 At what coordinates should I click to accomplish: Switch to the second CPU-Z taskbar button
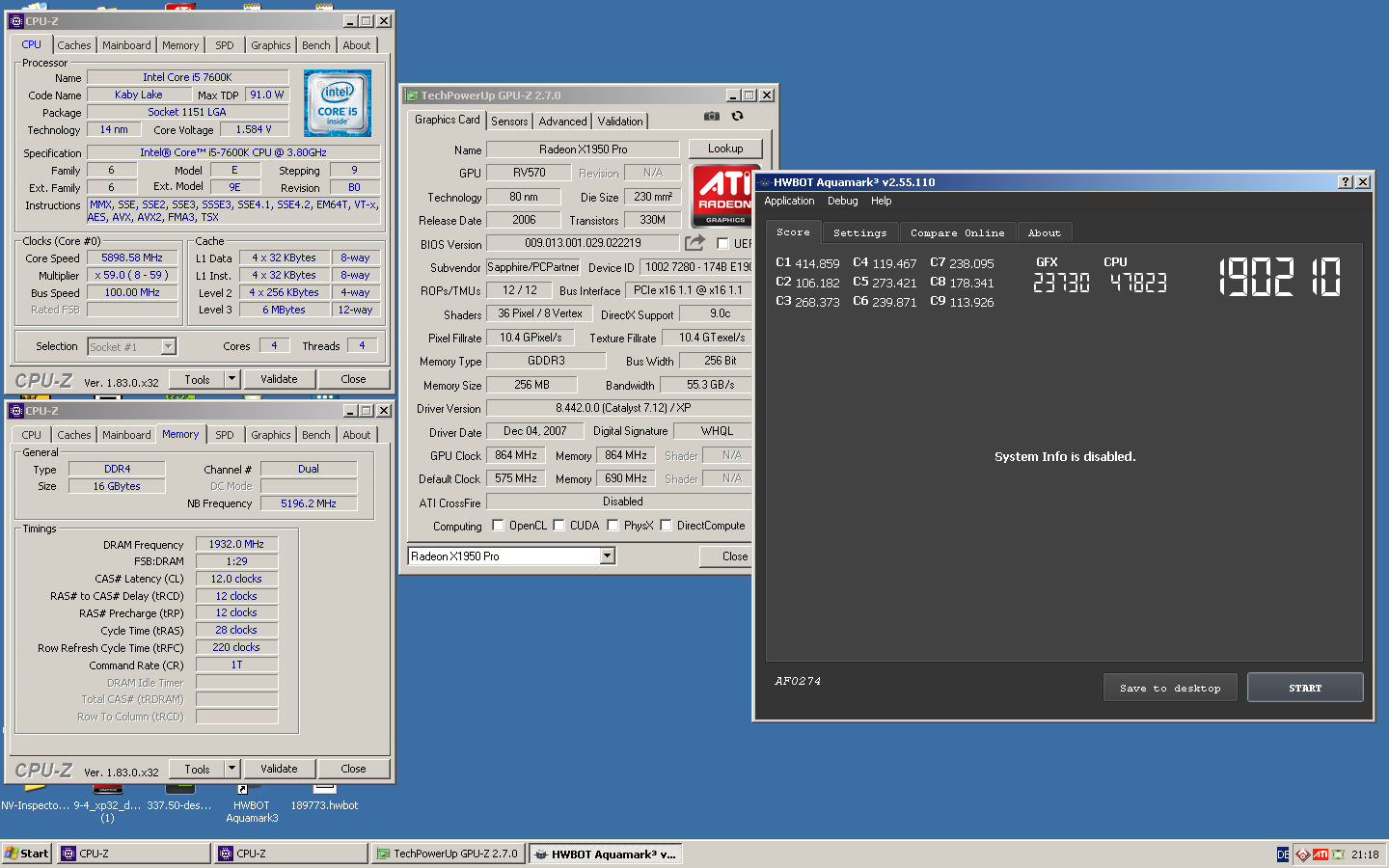point(290,854)
